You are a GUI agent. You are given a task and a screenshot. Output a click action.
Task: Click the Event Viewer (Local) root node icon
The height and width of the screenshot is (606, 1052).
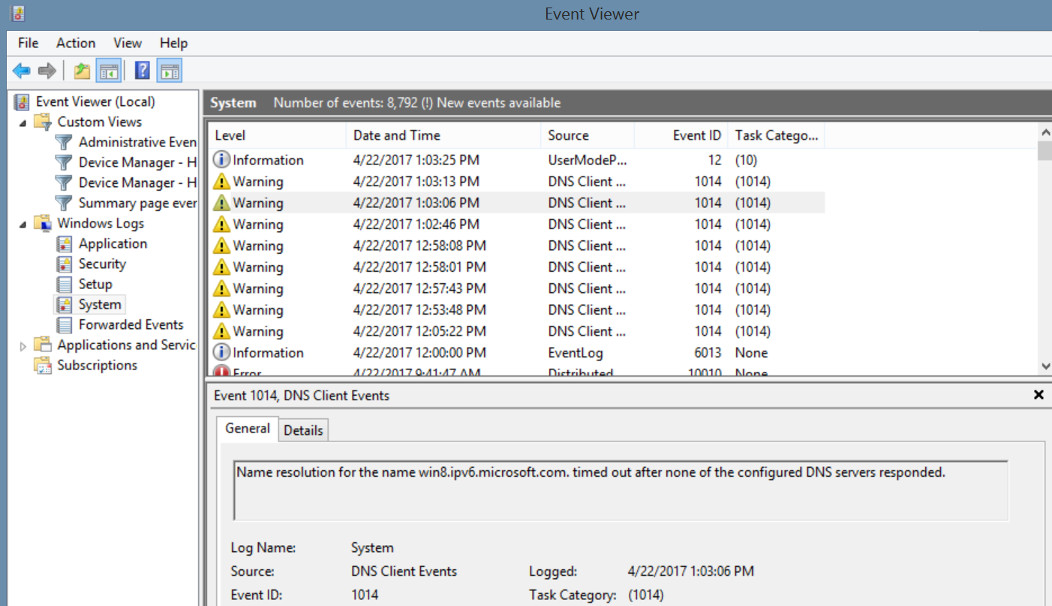pos(22,102)
